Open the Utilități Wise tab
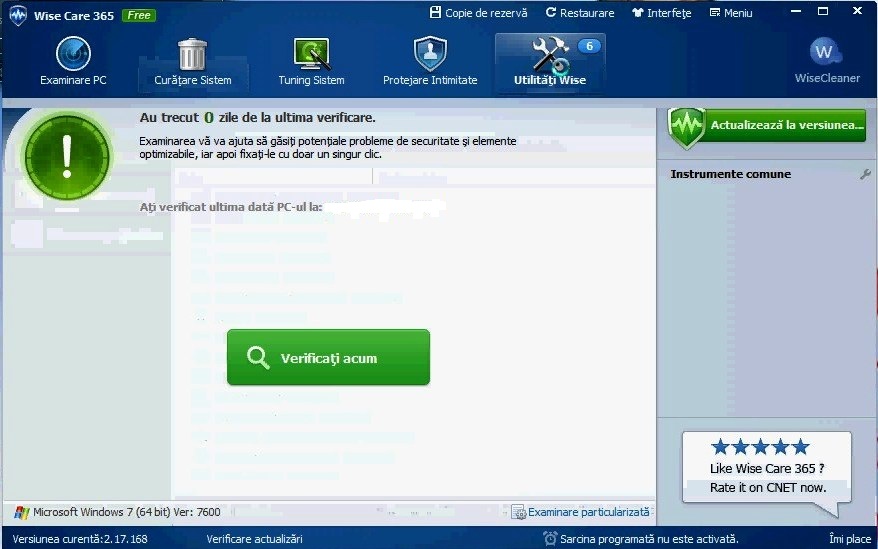Image resolution: width=878 pixels, height=549 pixels. 550,62
